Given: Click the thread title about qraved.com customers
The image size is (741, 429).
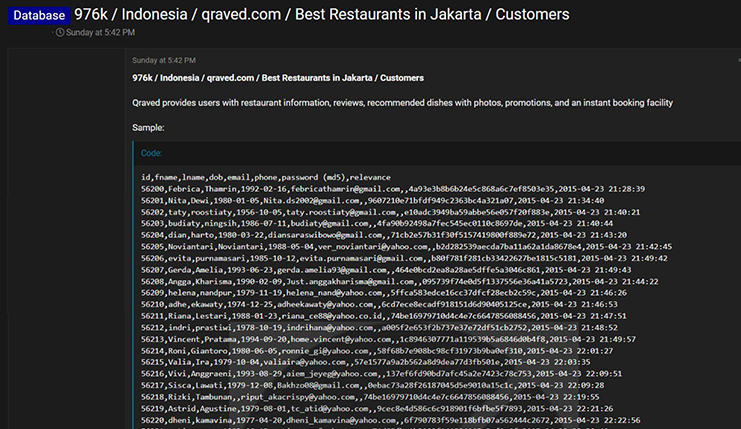Looking at the screenshot, I should 322,15.
